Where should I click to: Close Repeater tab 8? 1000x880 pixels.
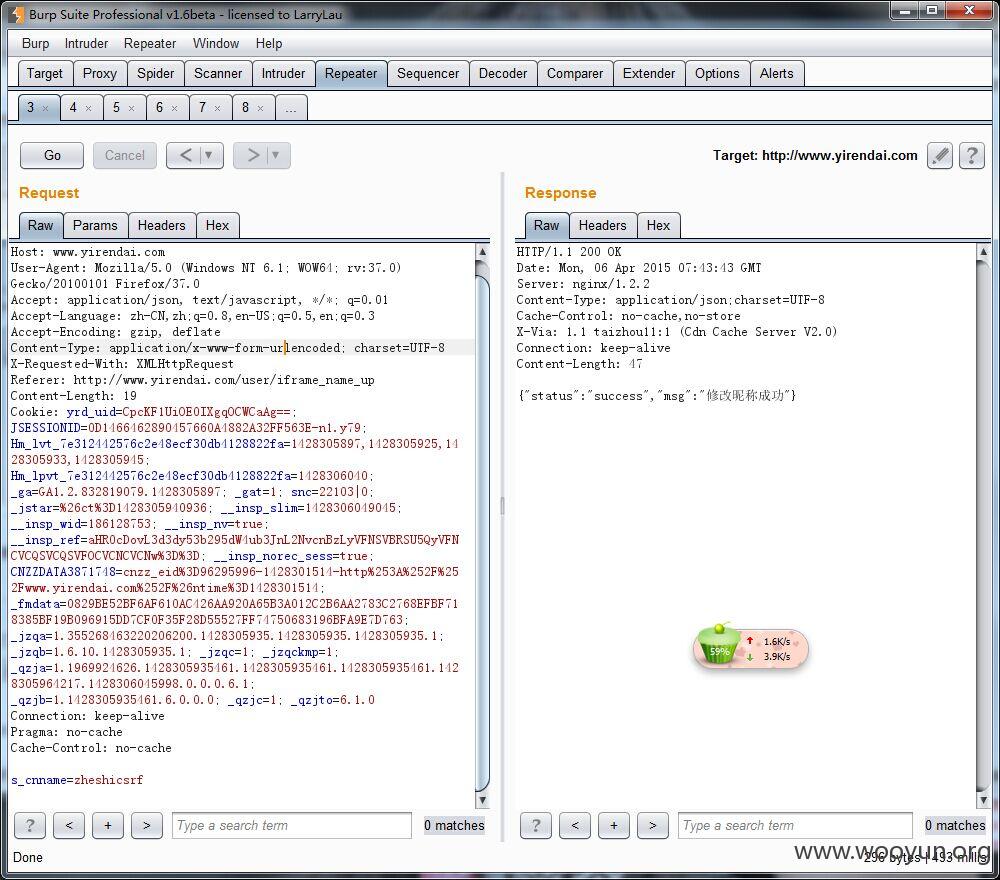[260, 108]
